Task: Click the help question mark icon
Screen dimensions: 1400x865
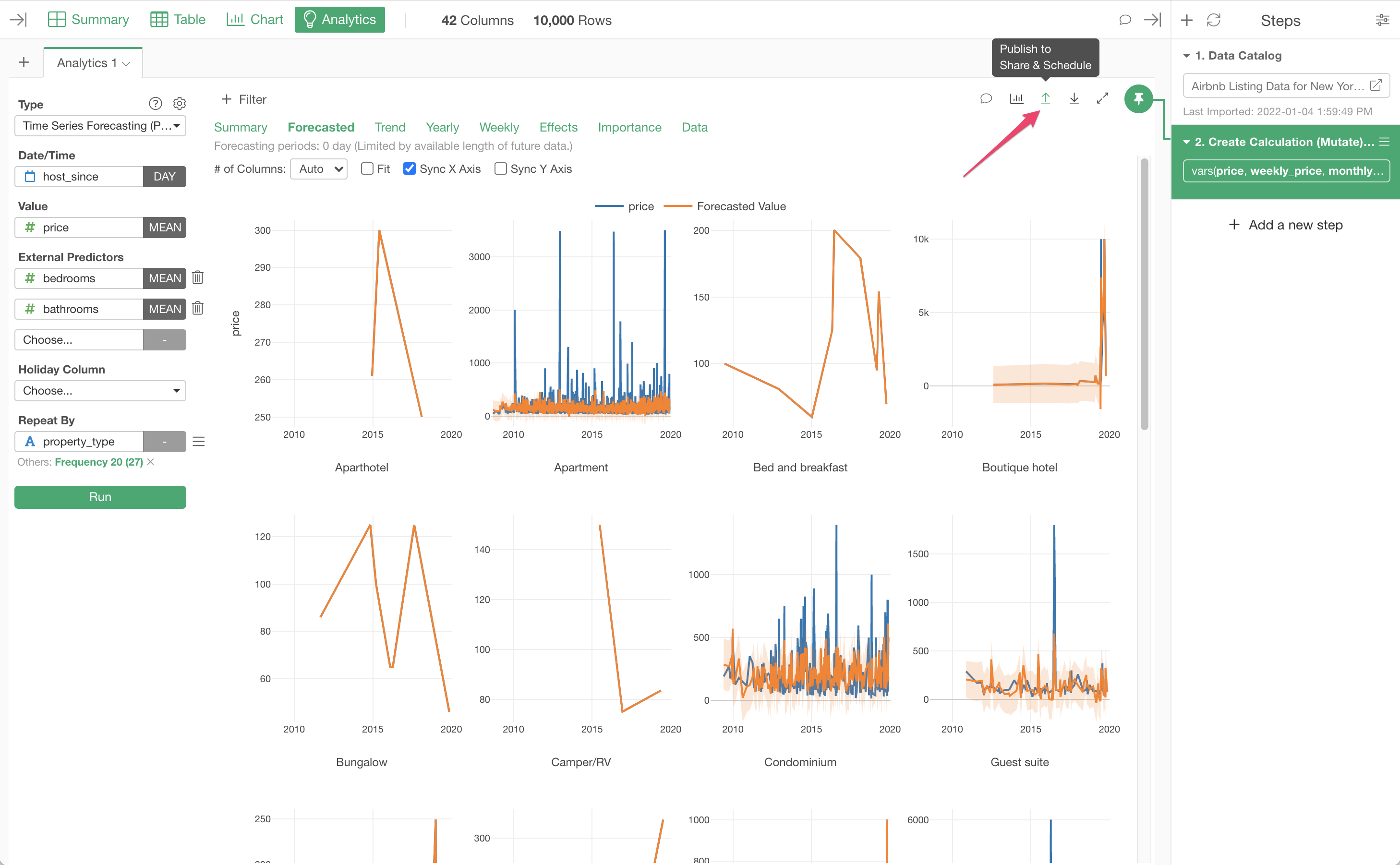Action: pyautogui.click(x=155, y=104)
